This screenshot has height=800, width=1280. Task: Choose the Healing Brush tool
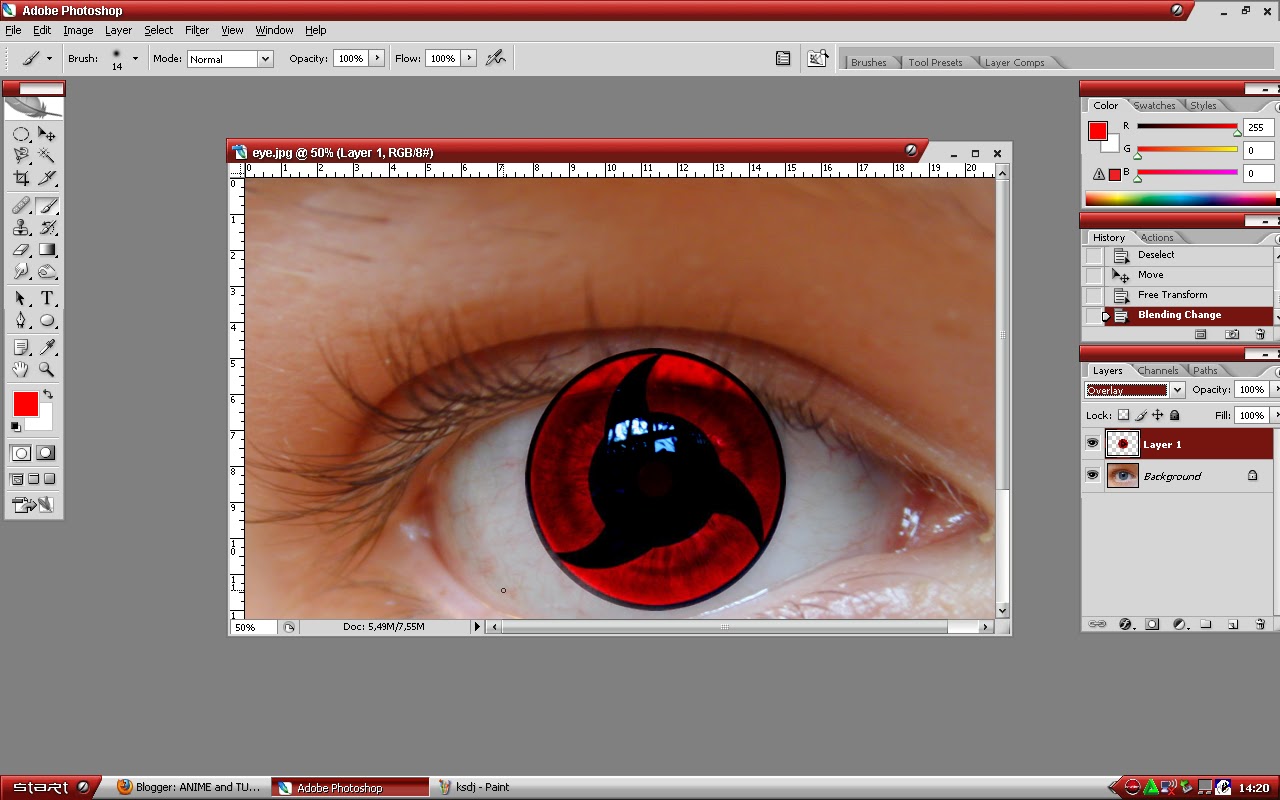21,206
